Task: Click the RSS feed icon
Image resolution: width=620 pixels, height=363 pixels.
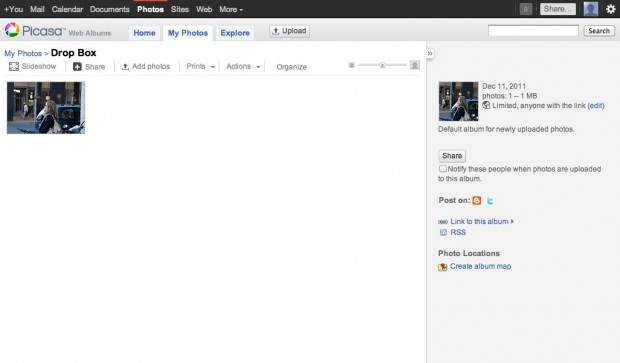Action: (x=443, y=233)
